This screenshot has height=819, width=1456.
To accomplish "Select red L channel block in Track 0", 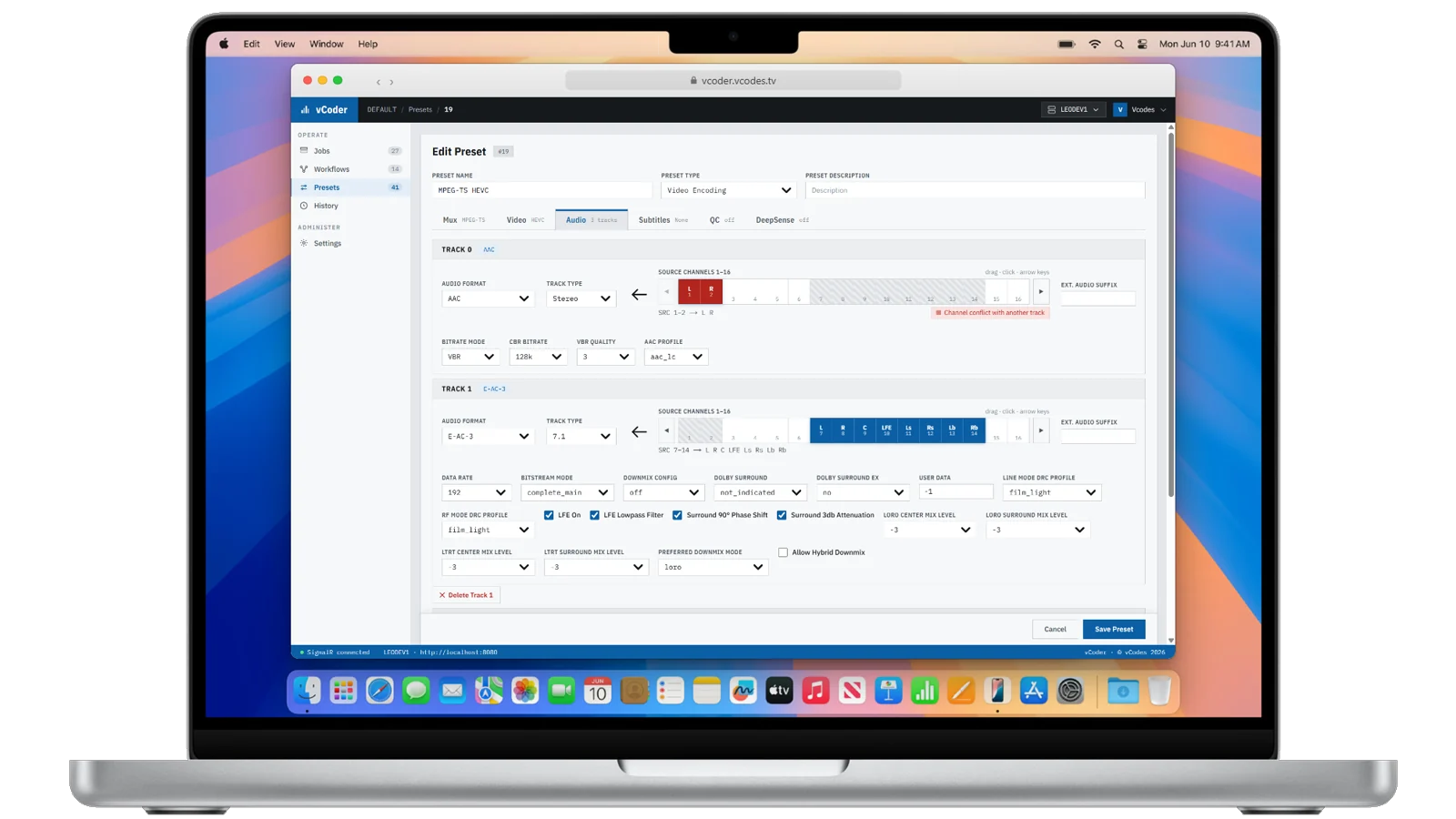I will pyautogui.click(x=689, y=291).
